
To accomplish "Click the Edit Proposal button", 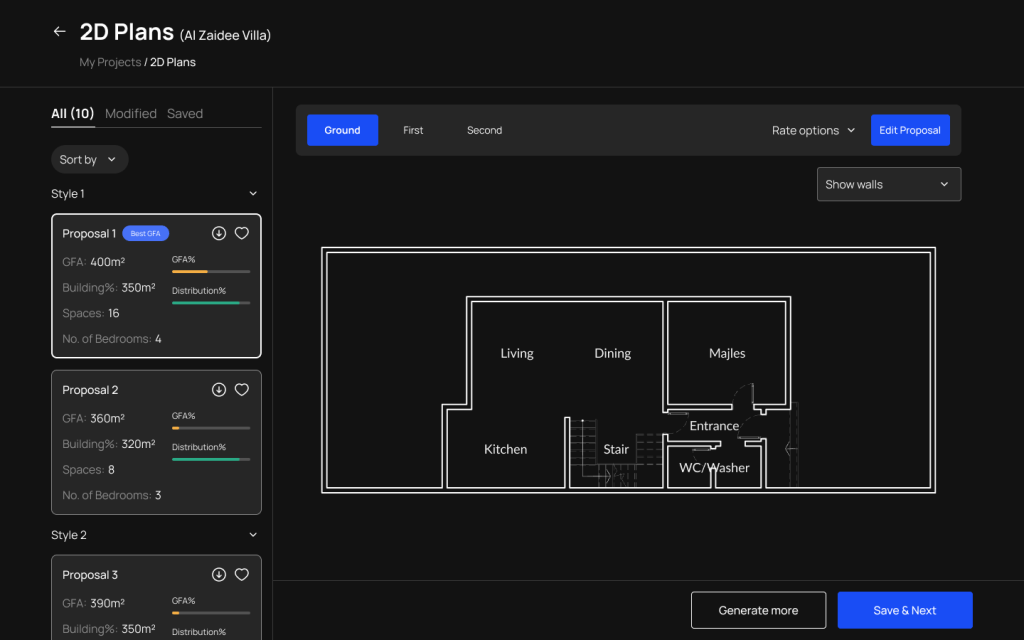I will [x=909, y=130].
